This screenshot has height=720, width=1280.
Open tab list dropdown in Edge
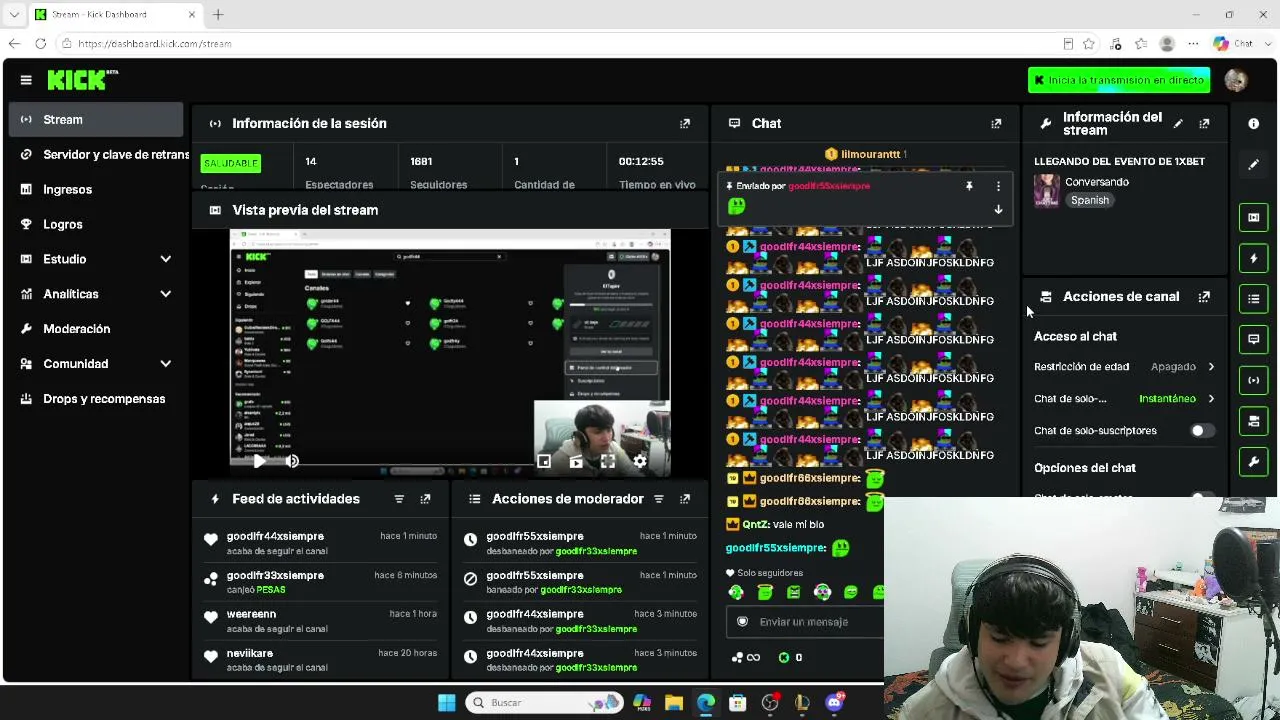(14, 15)
